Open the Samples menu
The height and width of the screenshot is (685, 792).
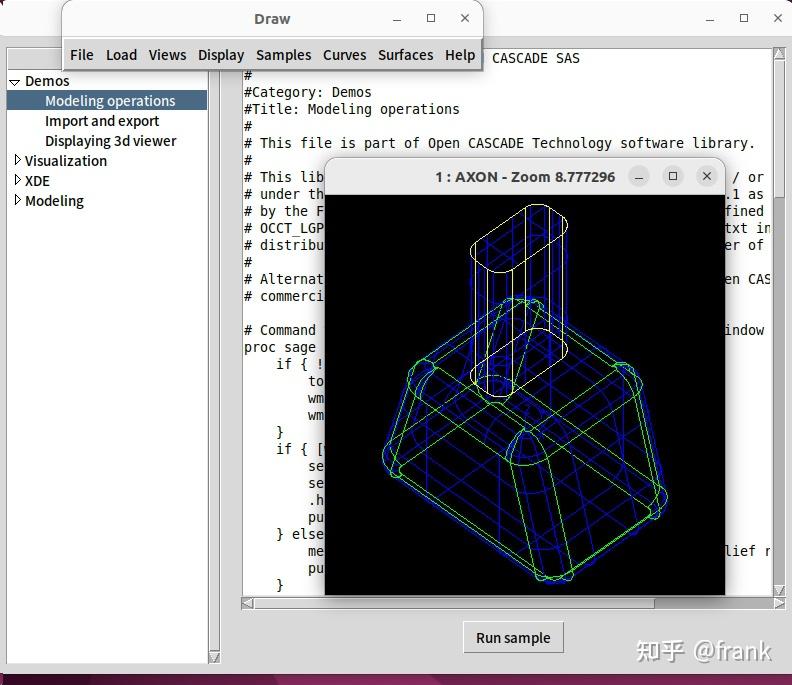coord(283,55)
